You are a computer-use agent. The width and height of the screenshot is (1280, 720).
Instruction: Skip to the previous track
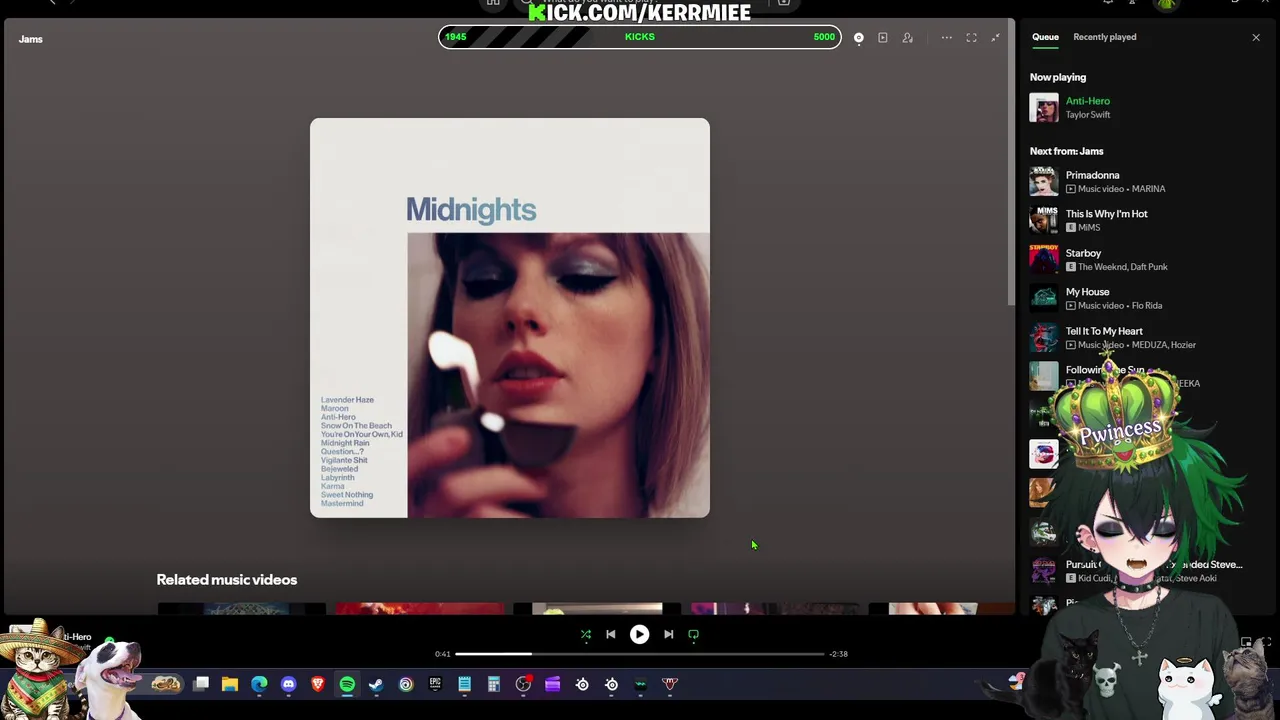pyautogui.click(x=611, y=634)
